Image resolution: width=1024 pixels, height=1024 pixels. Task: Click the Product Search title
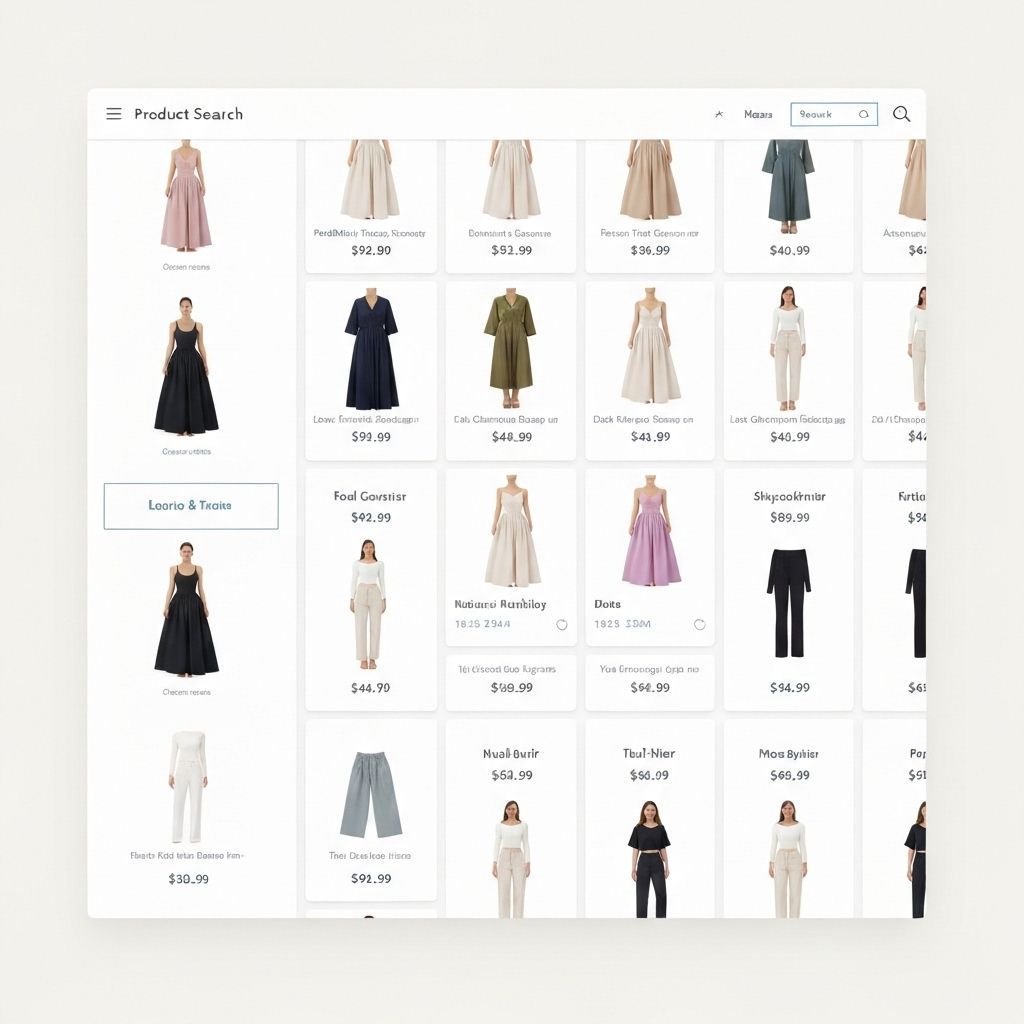click(188, 114)
